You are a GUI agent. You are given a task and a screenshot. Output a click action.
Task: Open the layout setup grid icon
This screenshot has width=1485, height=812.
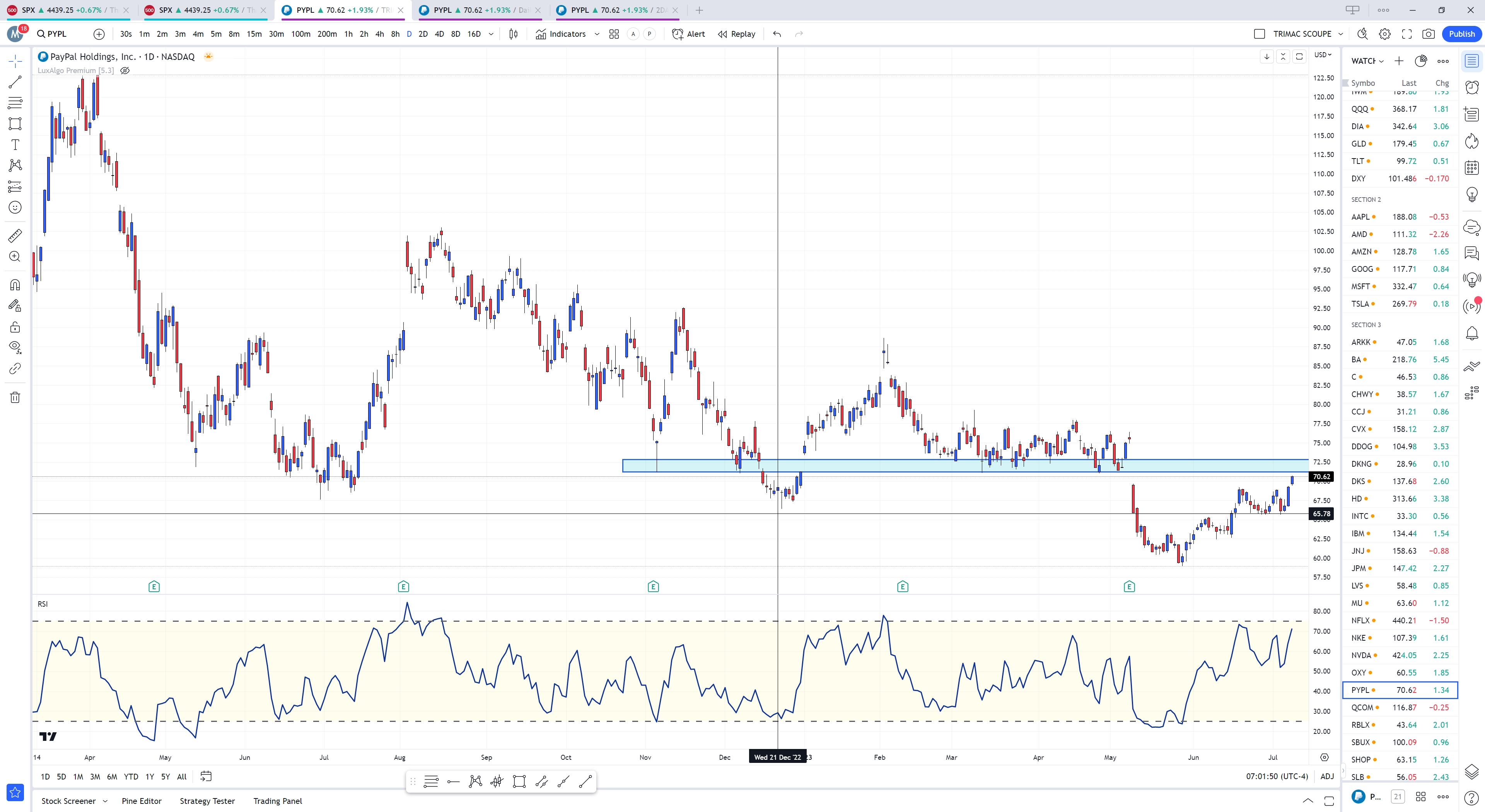pos(614,34)
